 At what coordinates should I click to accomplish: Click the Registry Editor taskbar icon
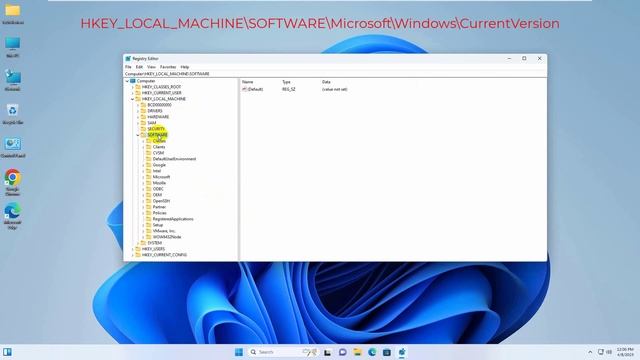(x=402, y=352)
